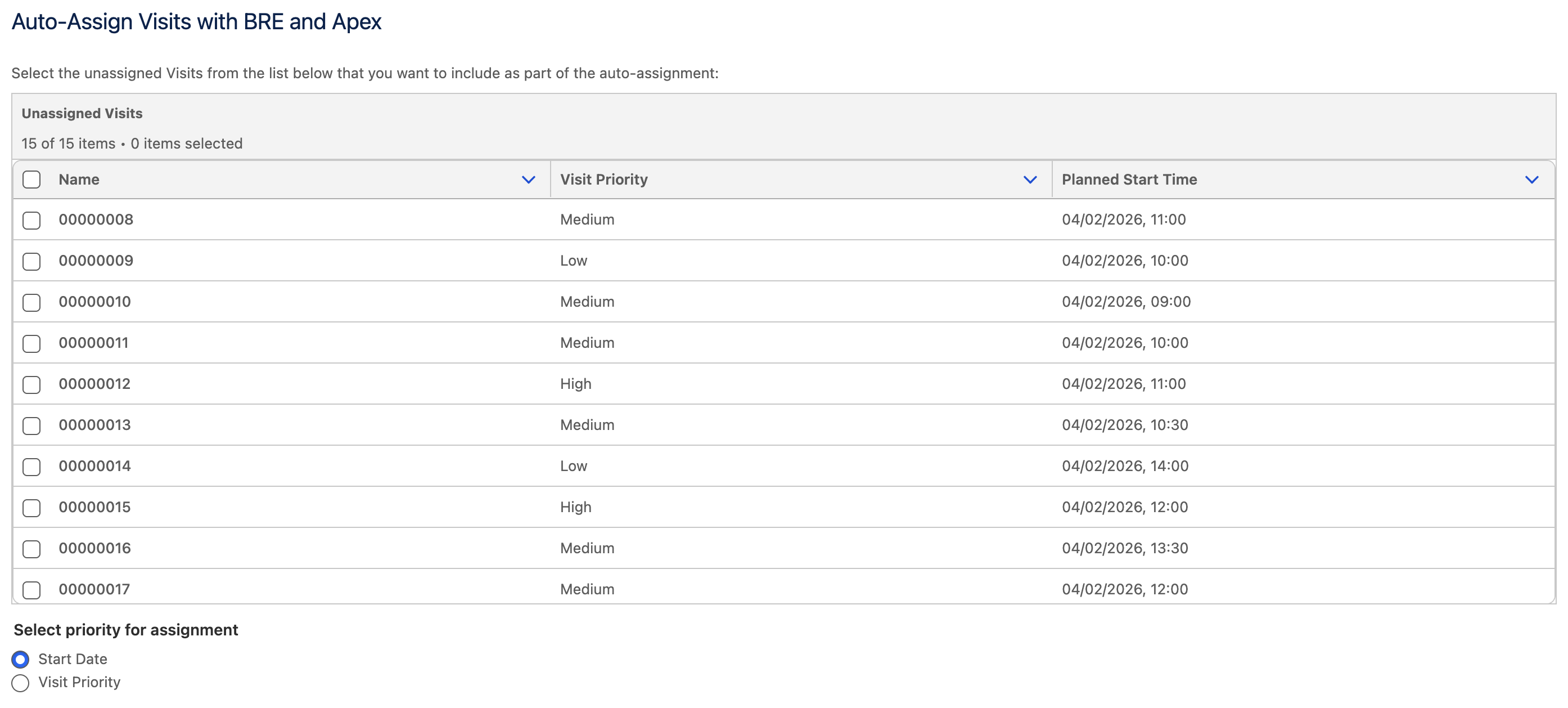Image resolution: width=1568 pixels, height=708 pixels.
Task: Click the 00000015 visit name cell
Action: coord(95,507)
